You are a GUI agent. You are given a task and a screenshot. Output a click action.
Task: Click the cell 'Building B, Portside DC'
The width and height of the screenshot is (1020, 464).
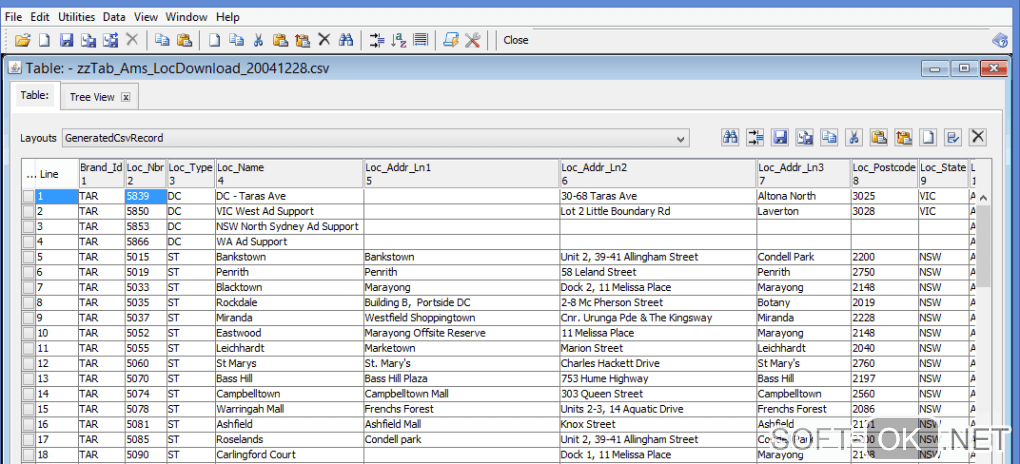[x=462, y=303]
